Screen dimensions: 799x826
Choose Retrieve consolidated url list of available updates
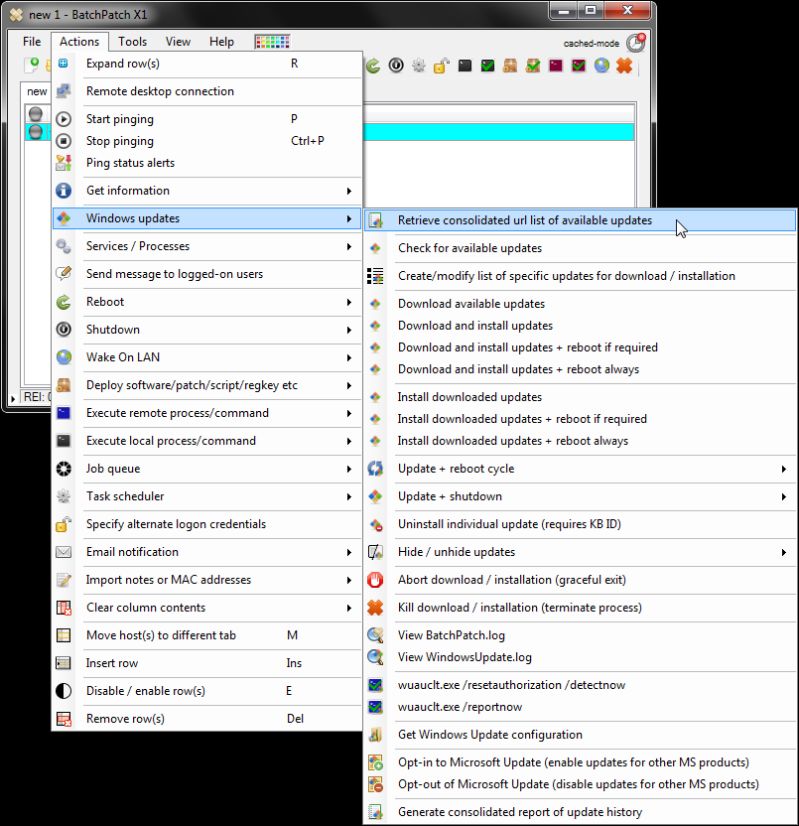click(x=580, y=220)
